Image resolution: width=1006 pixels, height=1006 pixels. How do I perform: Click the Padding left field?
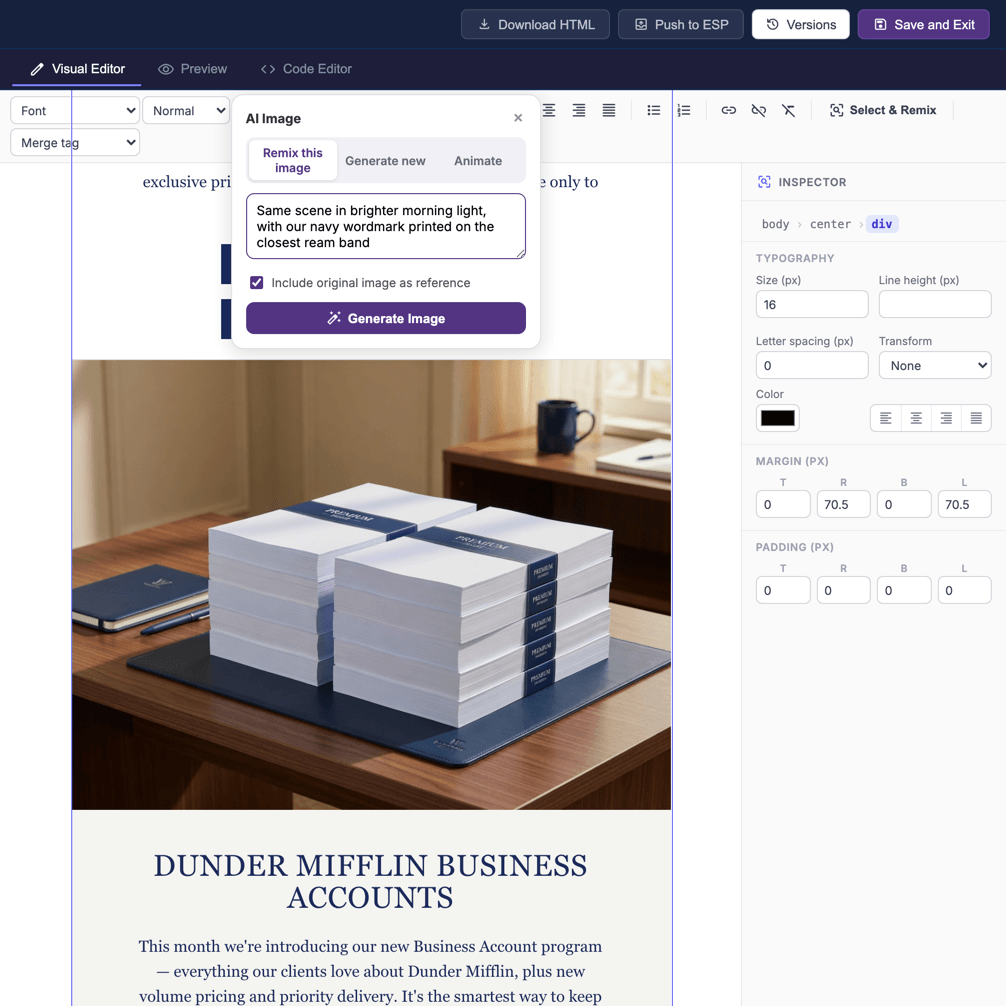964,590
